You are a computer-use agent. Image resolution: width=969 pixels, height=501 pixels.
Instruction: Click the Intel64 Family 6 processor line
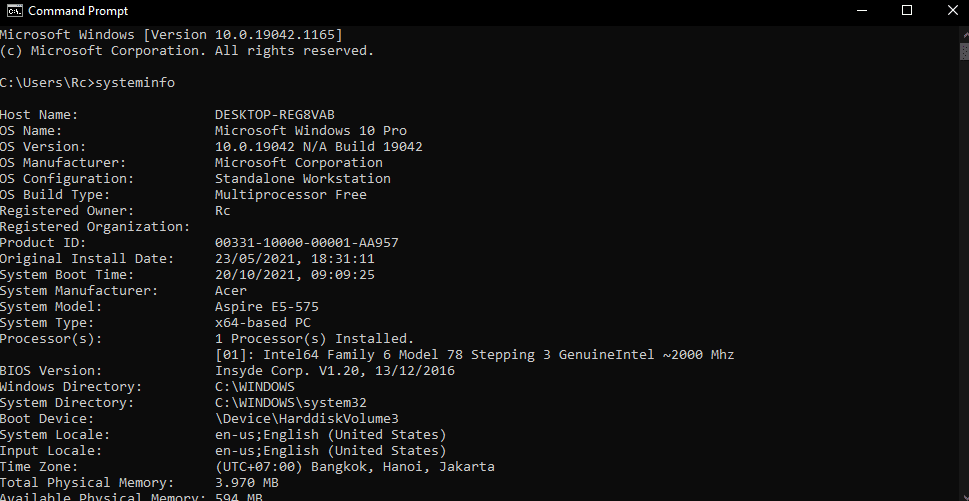pos(475,355)
